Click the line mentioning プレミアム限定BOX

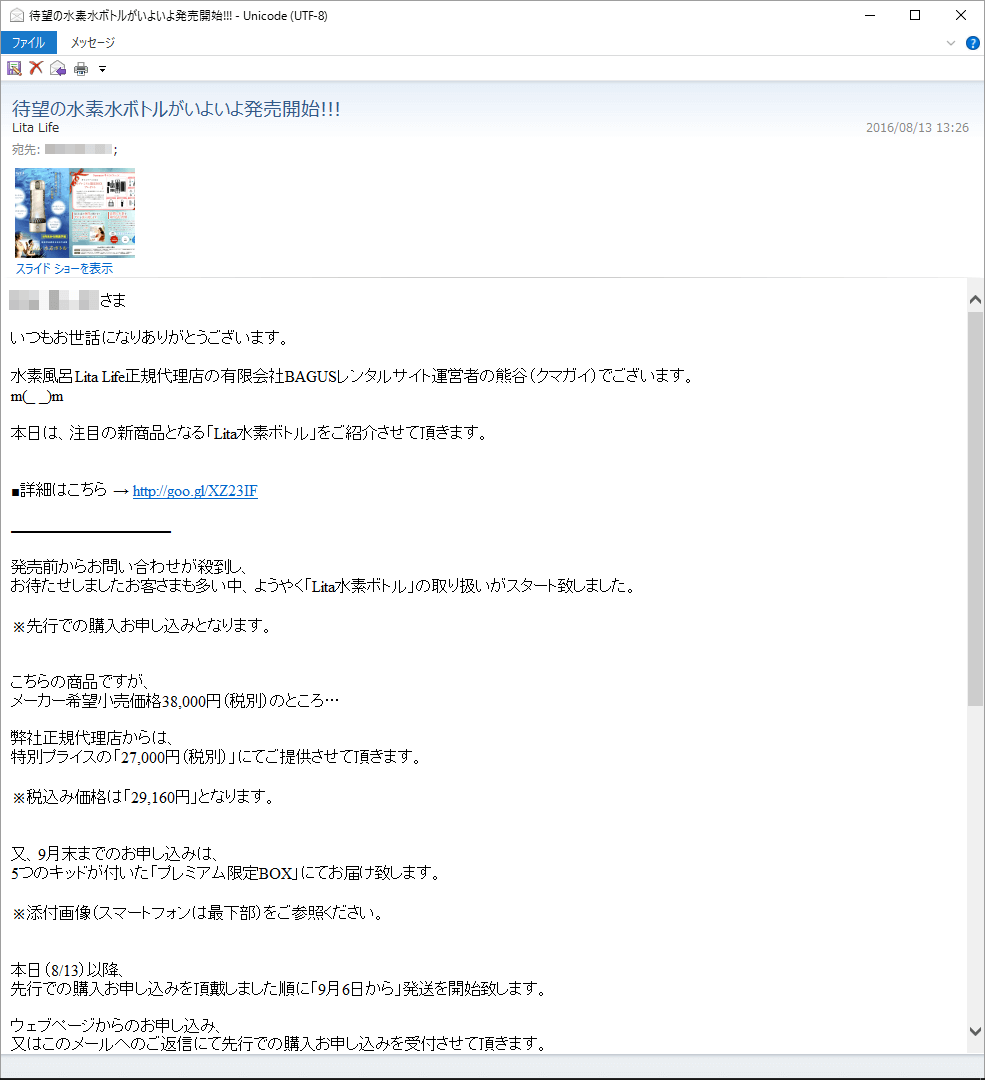coord(225,873)
